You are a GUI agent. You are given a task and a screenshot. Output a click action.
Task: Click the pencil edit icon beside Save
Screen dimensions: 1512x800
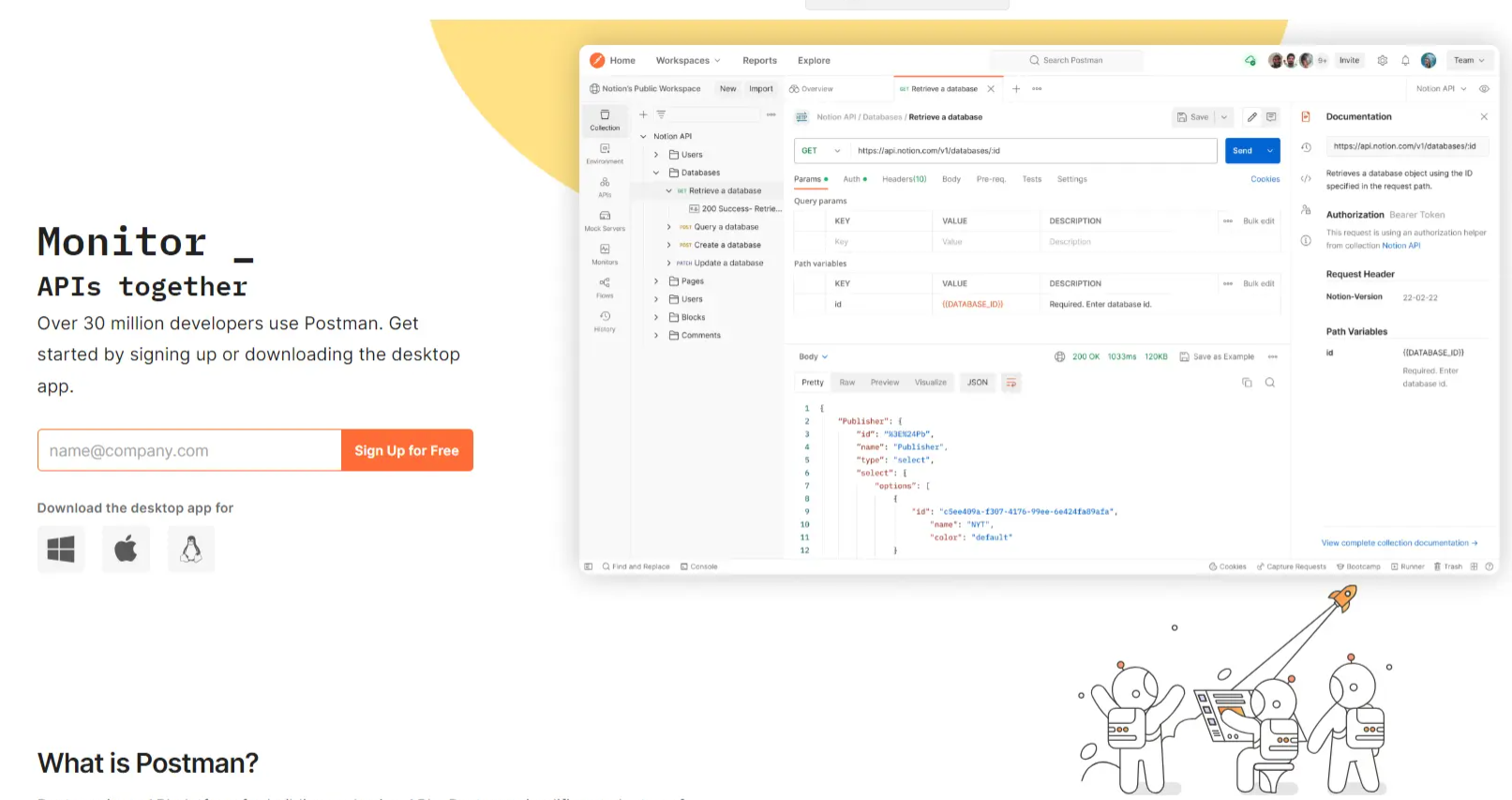pyautogui.click(x=1251, y=117)
